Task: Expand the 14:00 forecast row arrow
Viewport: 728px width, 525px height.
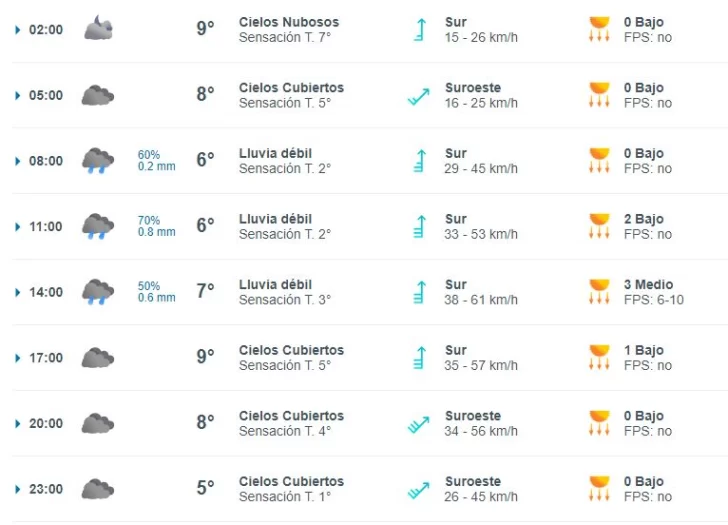Action: point(18,292)
